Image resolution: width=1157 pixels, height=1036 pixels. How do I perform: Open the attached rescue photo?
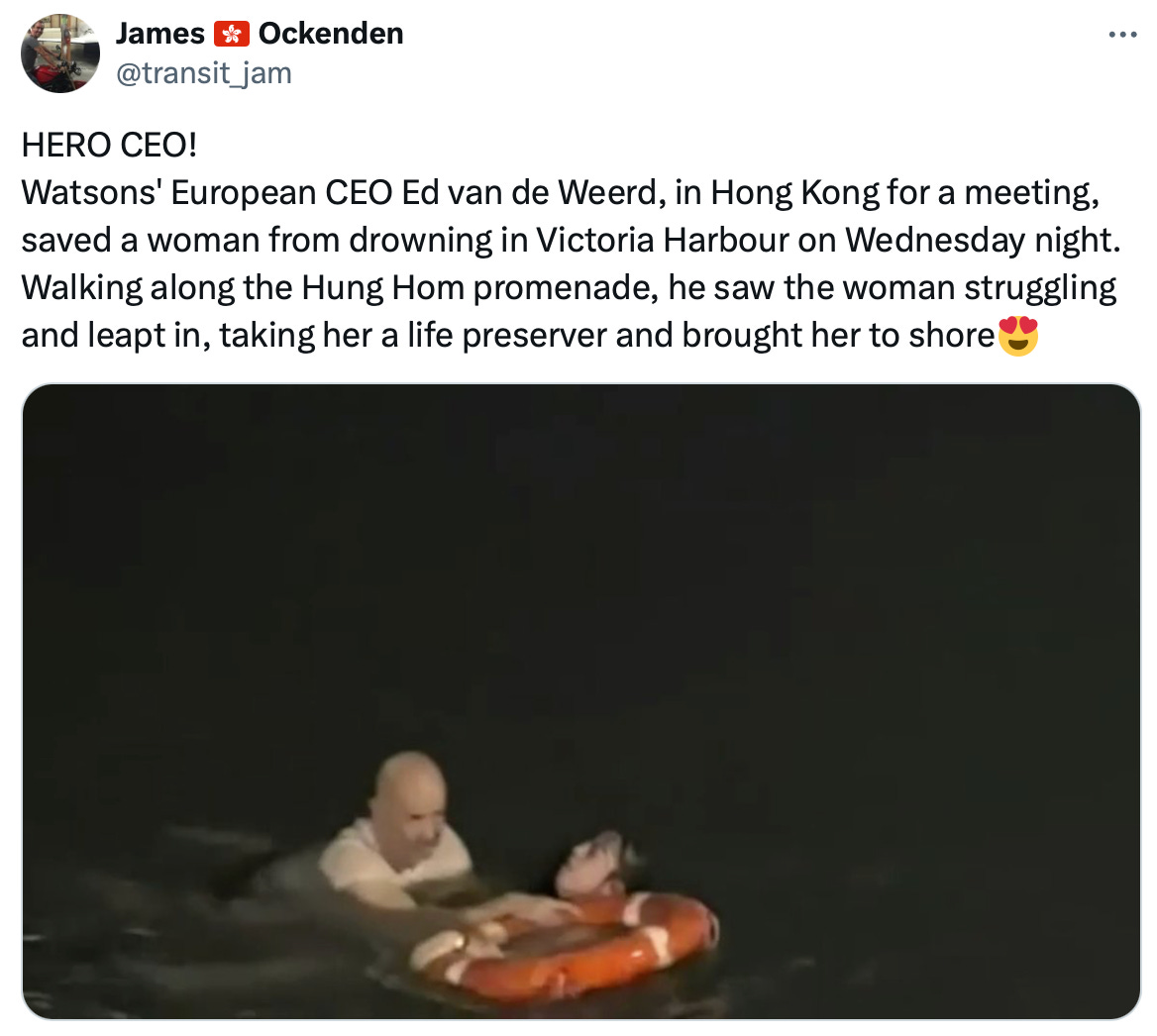pyautogui.click(x=581, y=702)
